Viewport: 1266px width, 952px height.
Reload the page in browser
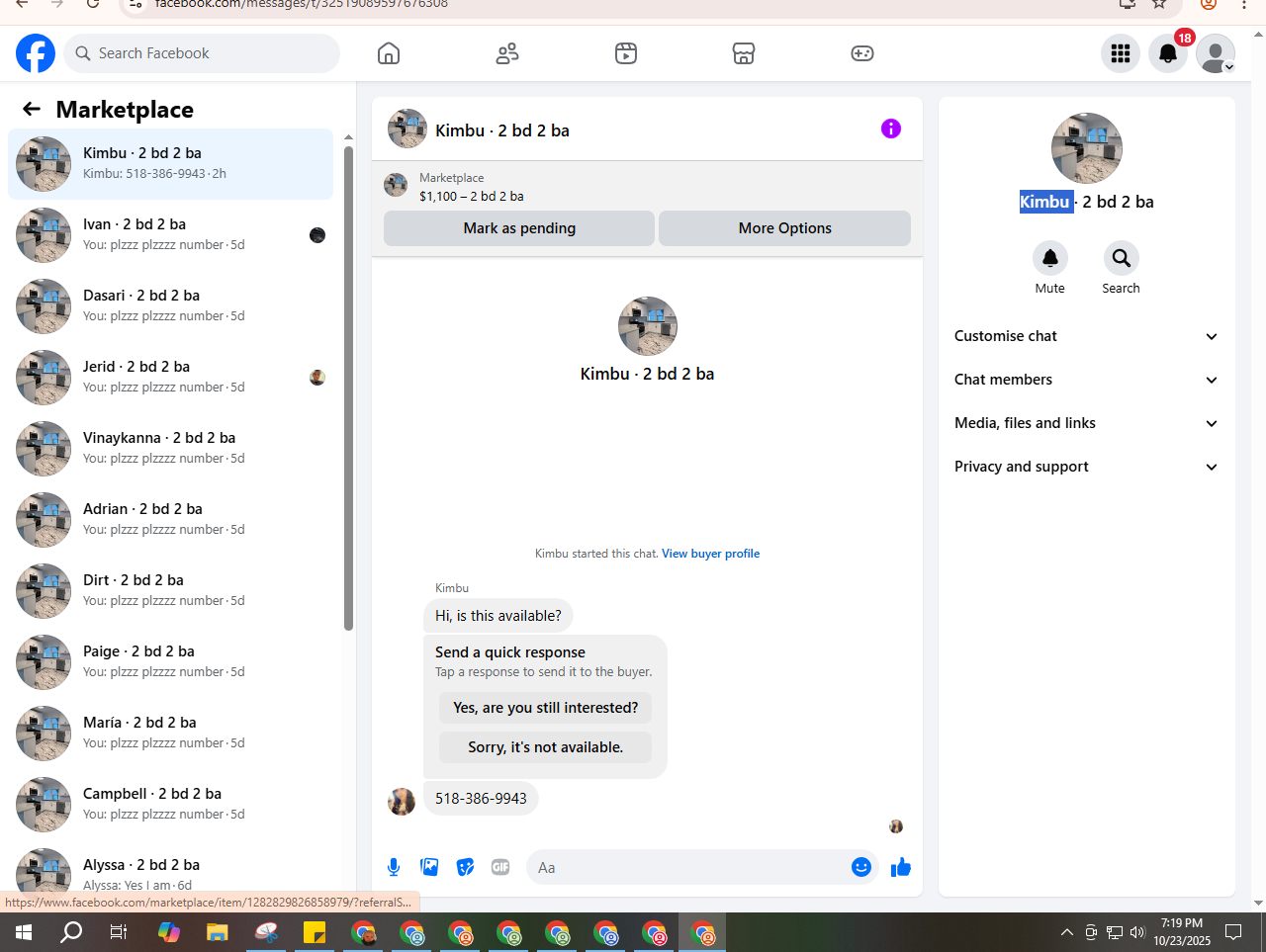coord(93,4)
